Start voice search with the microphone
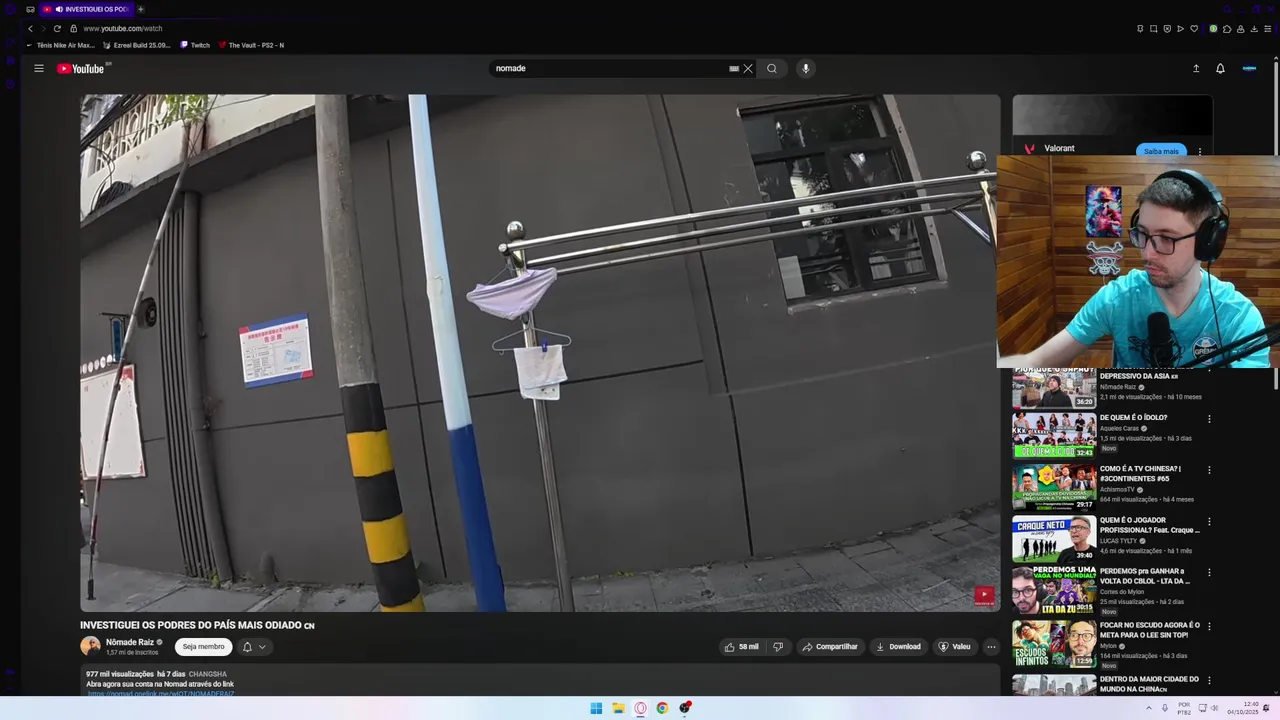 point(805,68)
